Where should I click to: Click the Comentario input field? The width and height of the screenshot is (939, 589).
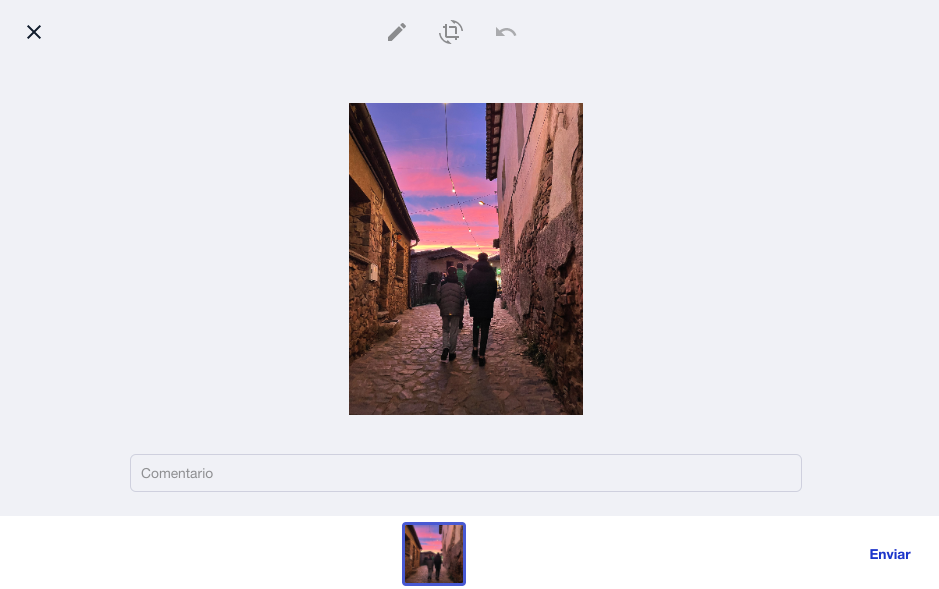coord(465,473)
